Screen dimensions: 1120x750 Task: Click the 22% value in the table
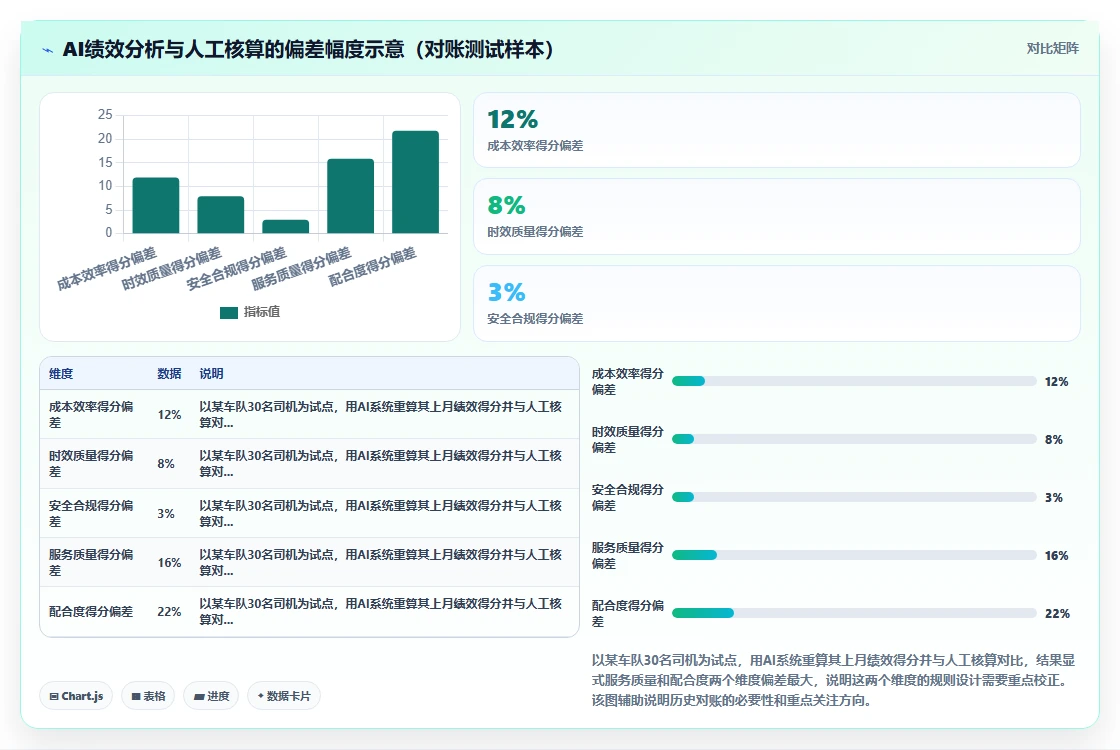pyautogui.click(x=169, y=612)
